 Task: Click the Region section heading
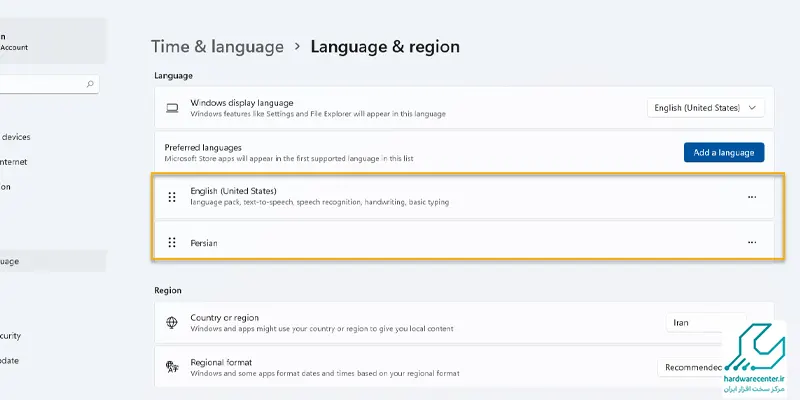coord(168,290)
